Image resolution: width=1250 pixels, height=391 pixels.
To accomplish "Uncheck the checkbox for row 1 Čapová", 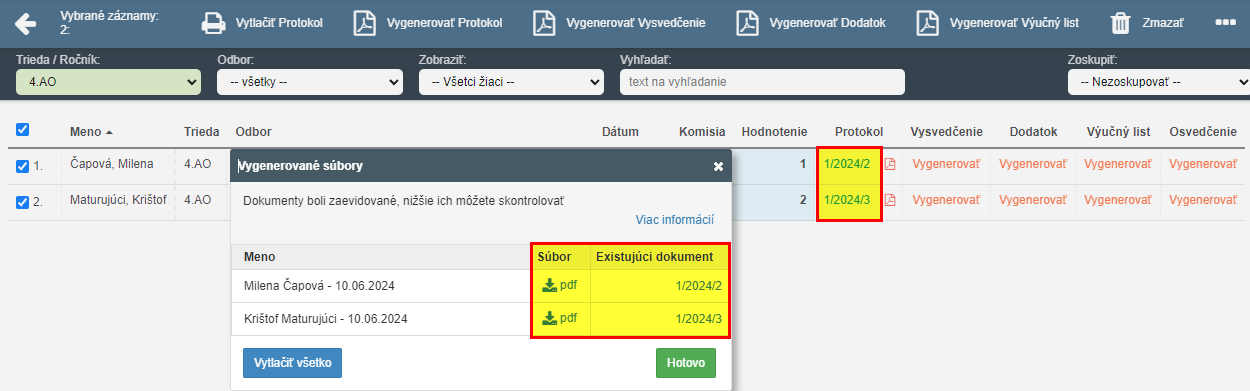I will point(23,166).
